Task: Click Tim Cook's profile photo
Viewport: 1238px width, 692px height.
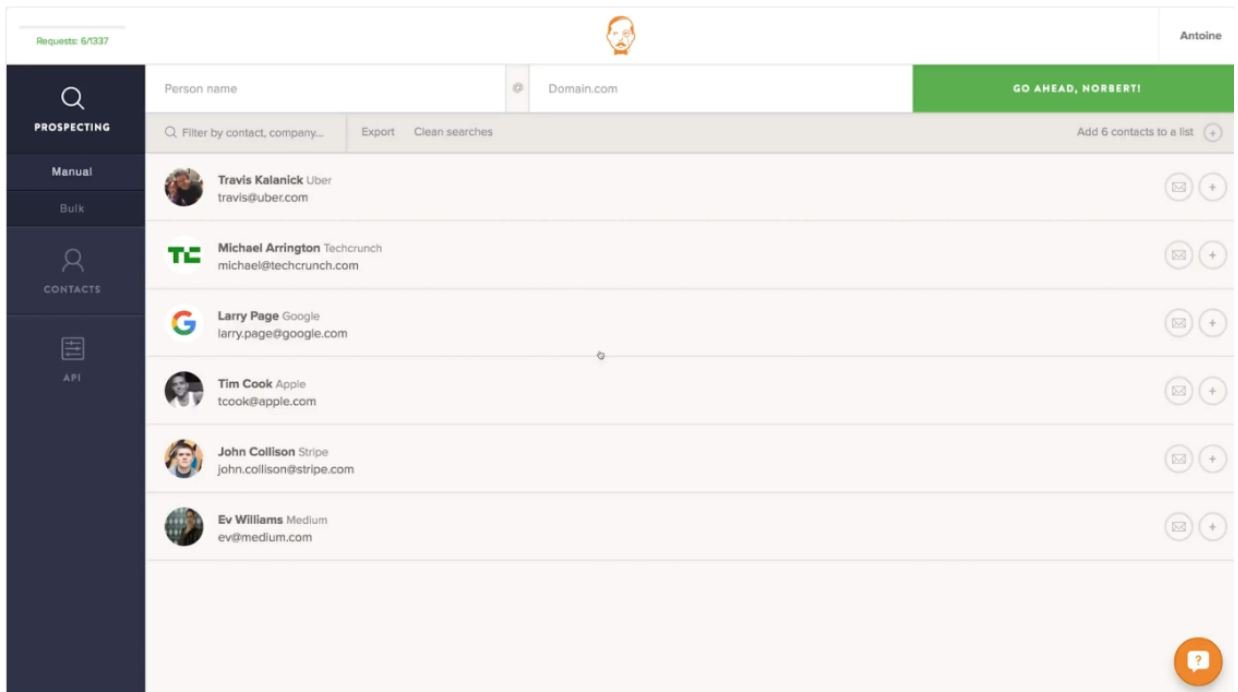Action: 184,391
